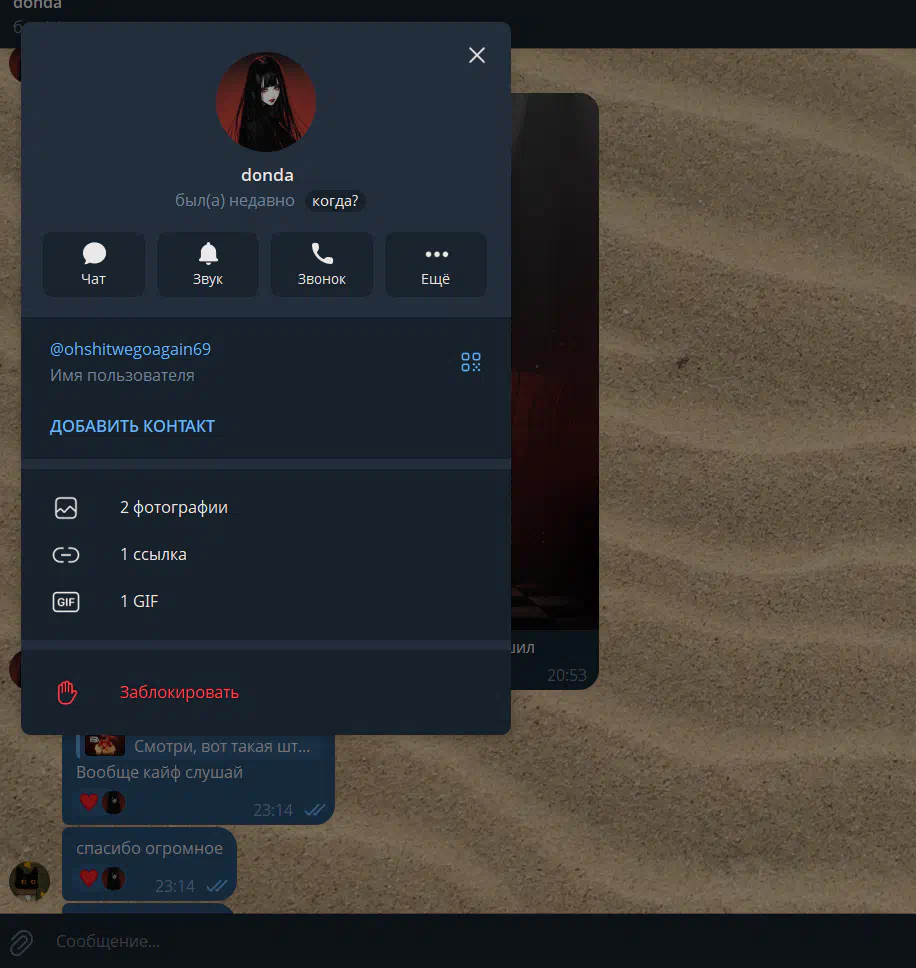Open the 1 ссылка shared links
Viewport: 916px width, 968px height.
pos(153,554)
